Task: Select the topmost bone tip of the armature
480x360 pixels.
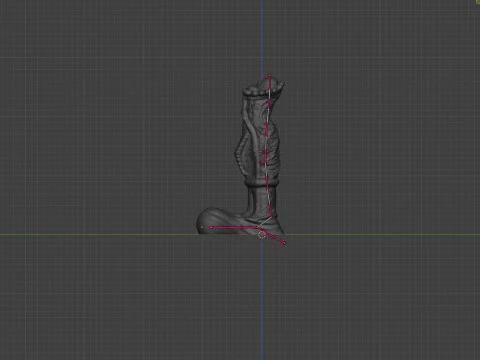Action: coord(270,76)
